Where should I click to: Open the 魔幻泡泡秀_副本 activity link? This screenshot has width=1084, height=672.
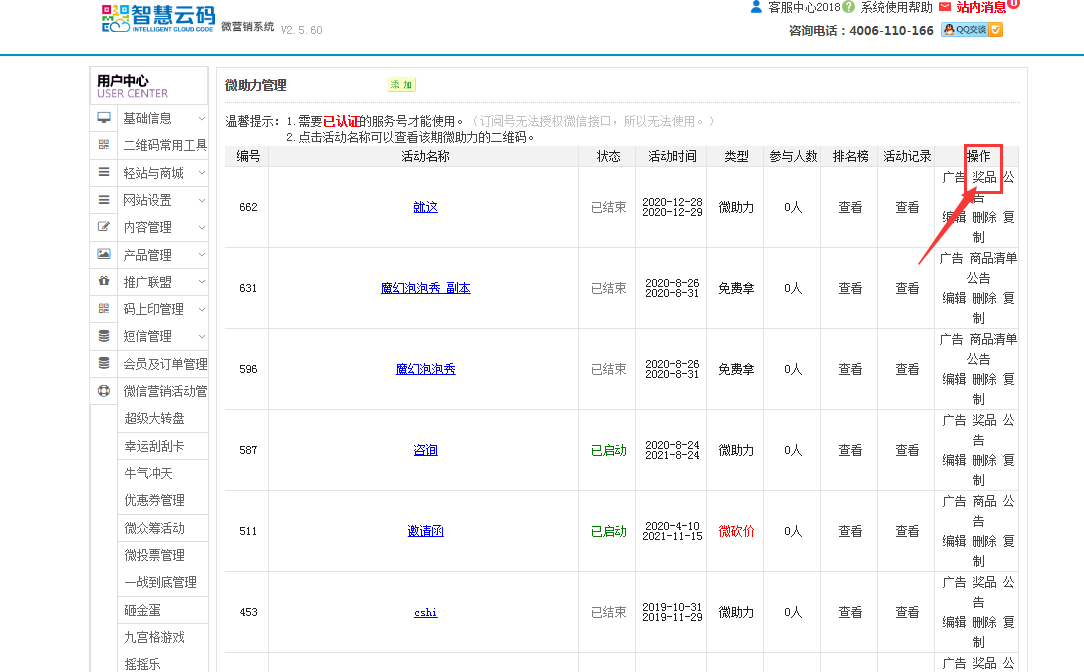pyautogui.click(x=425, y=288)
